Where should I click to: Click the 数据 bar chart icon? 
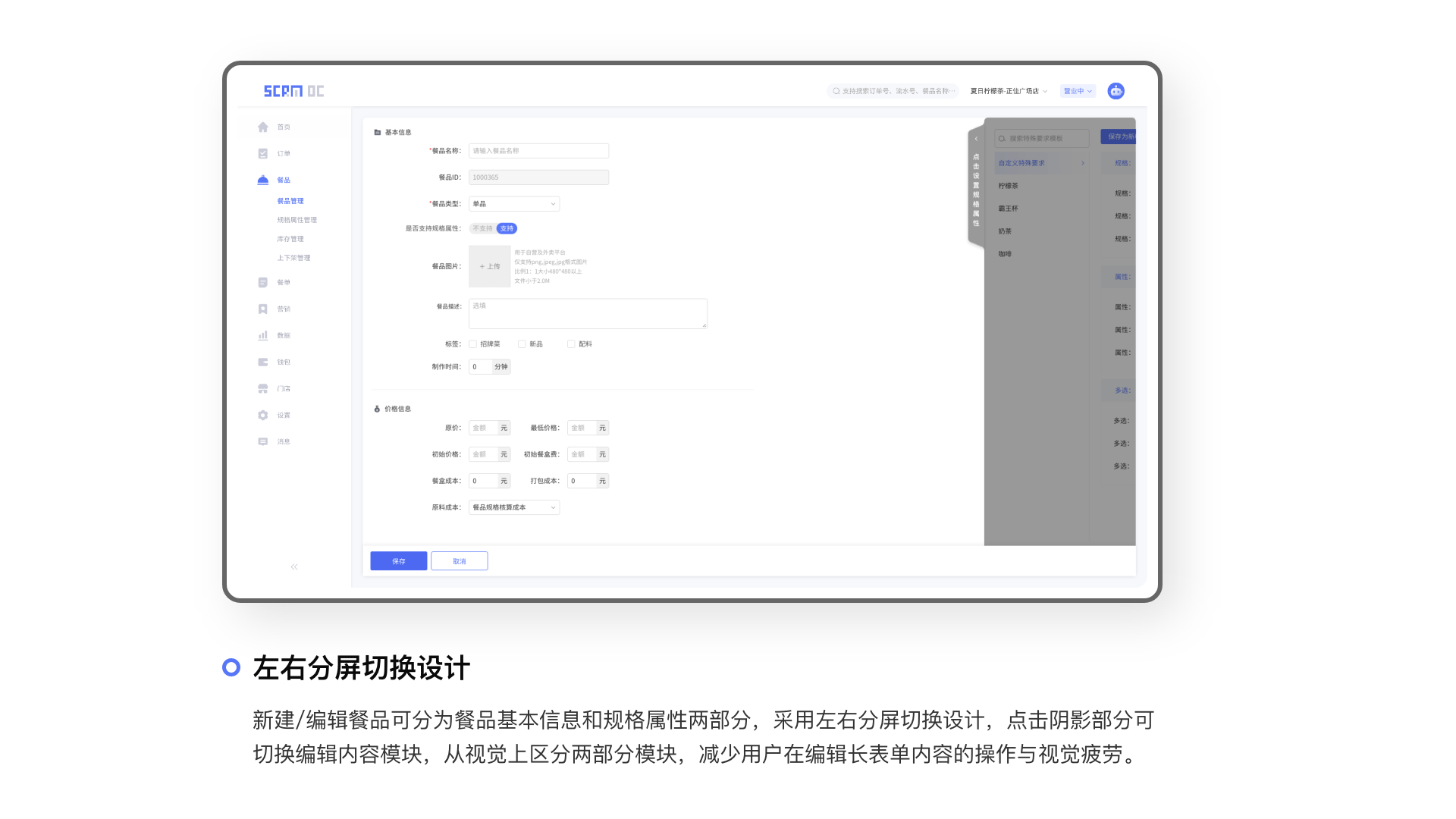[263, 336]
